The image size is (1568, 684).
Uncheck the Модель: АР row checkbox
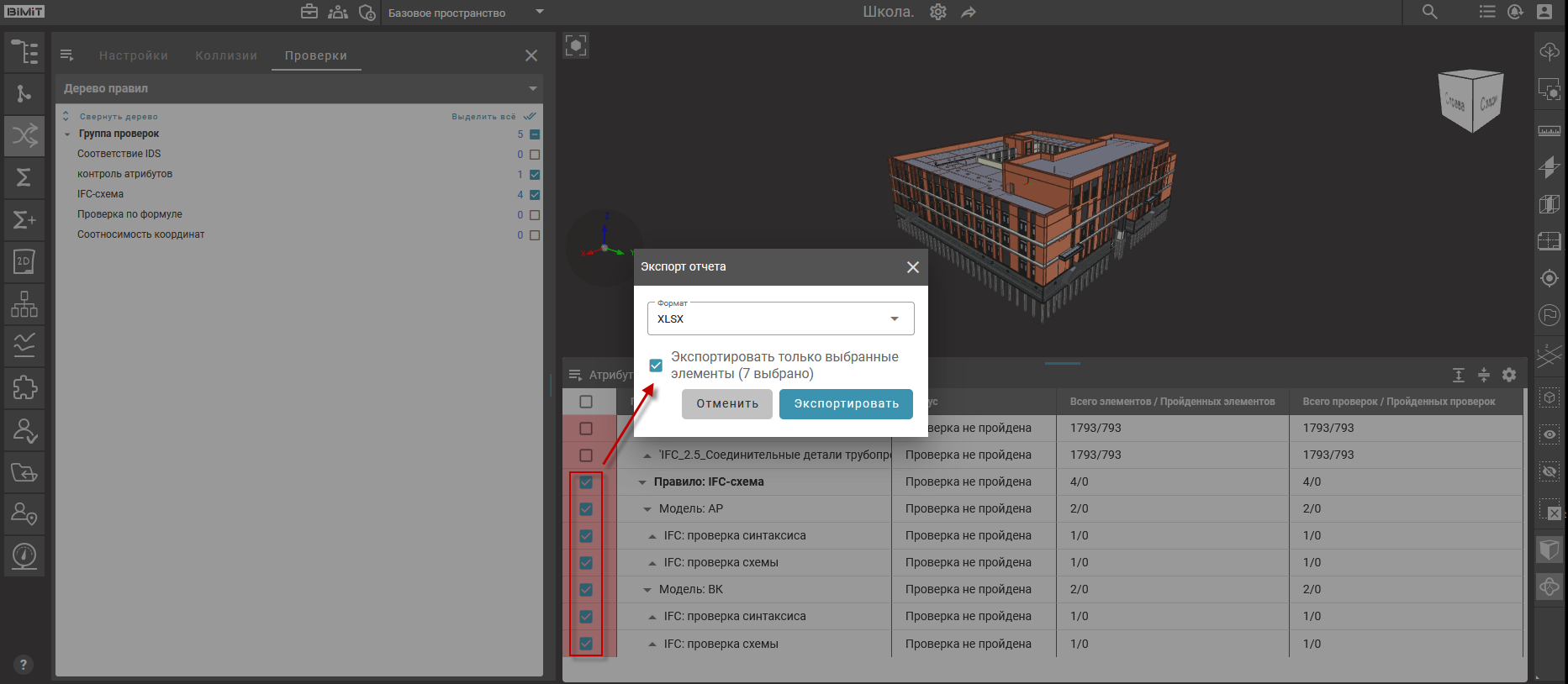(586, 509)
